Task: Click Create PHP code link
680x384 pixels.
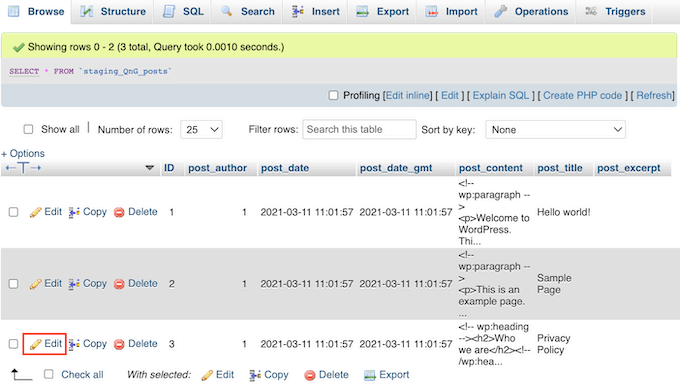Action: pyautogui.click(x=582, y=95)
